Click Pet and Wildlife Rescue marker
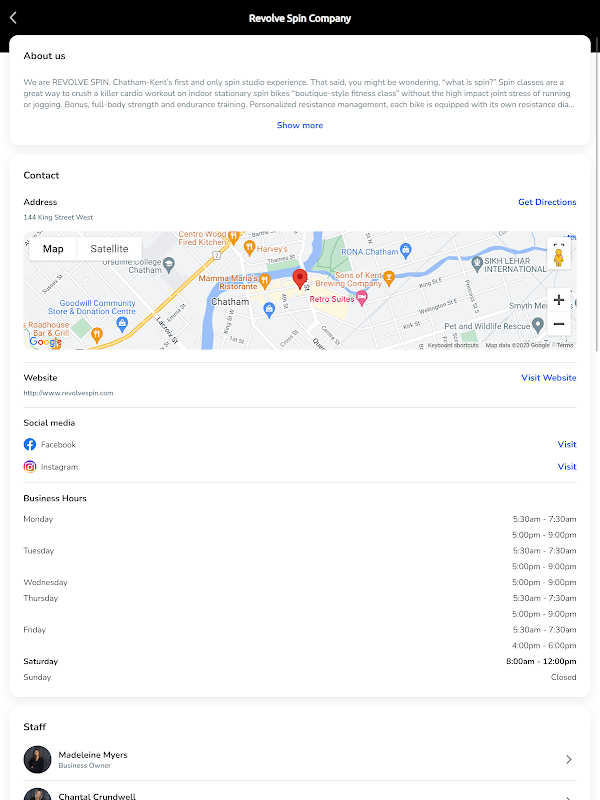600x800 pixels. point(538,324)
